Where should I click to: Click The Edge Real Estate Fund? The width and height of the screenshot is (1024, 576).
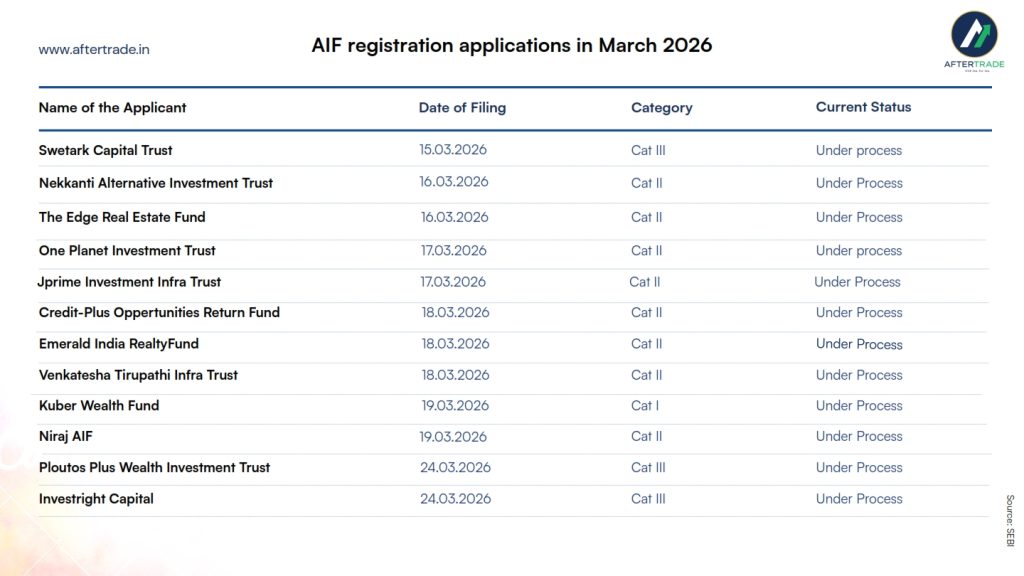[x=122, y=217]
